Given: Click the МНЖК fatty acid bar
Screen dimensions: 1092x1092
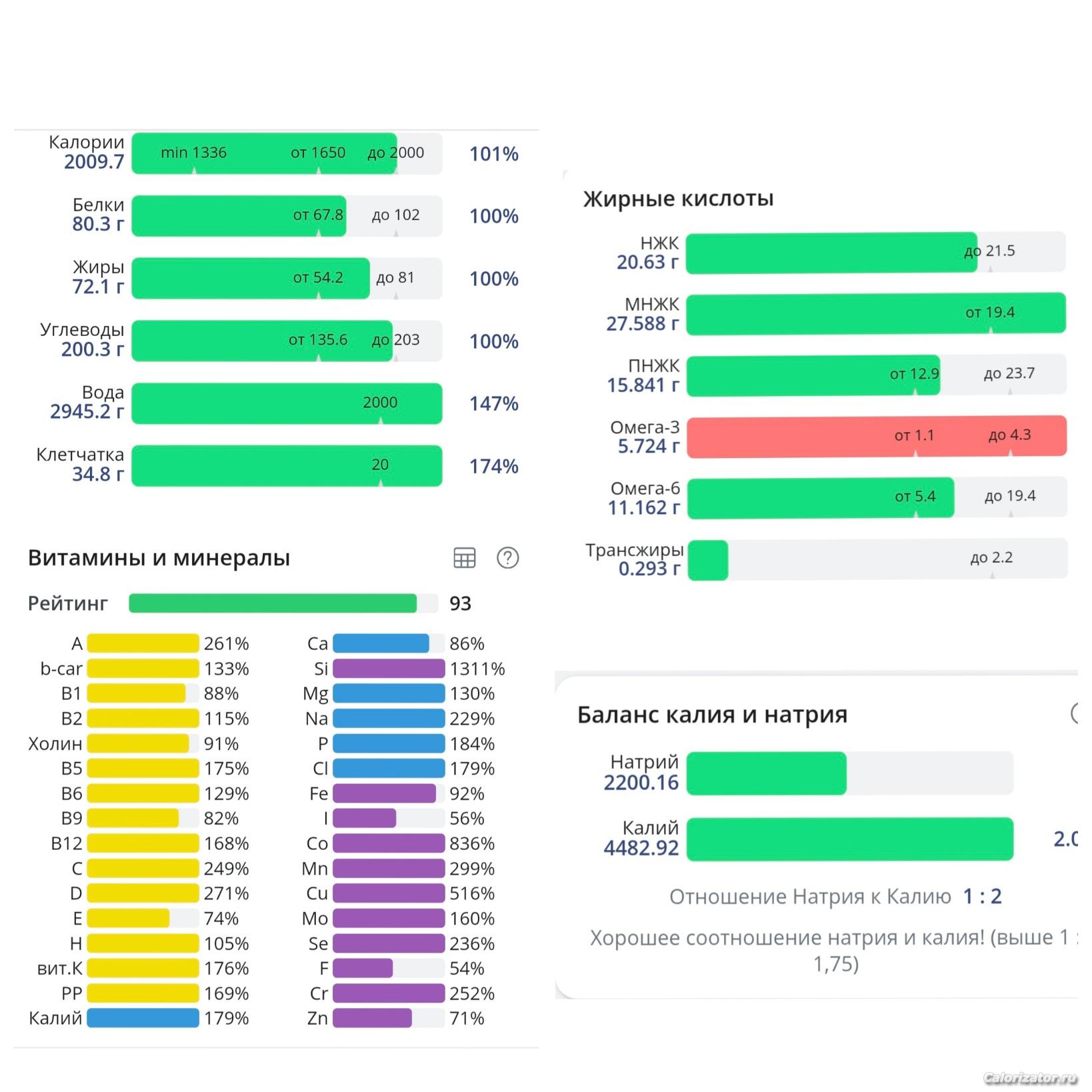Looking at the screenshot, I should (x=876, y=313).
